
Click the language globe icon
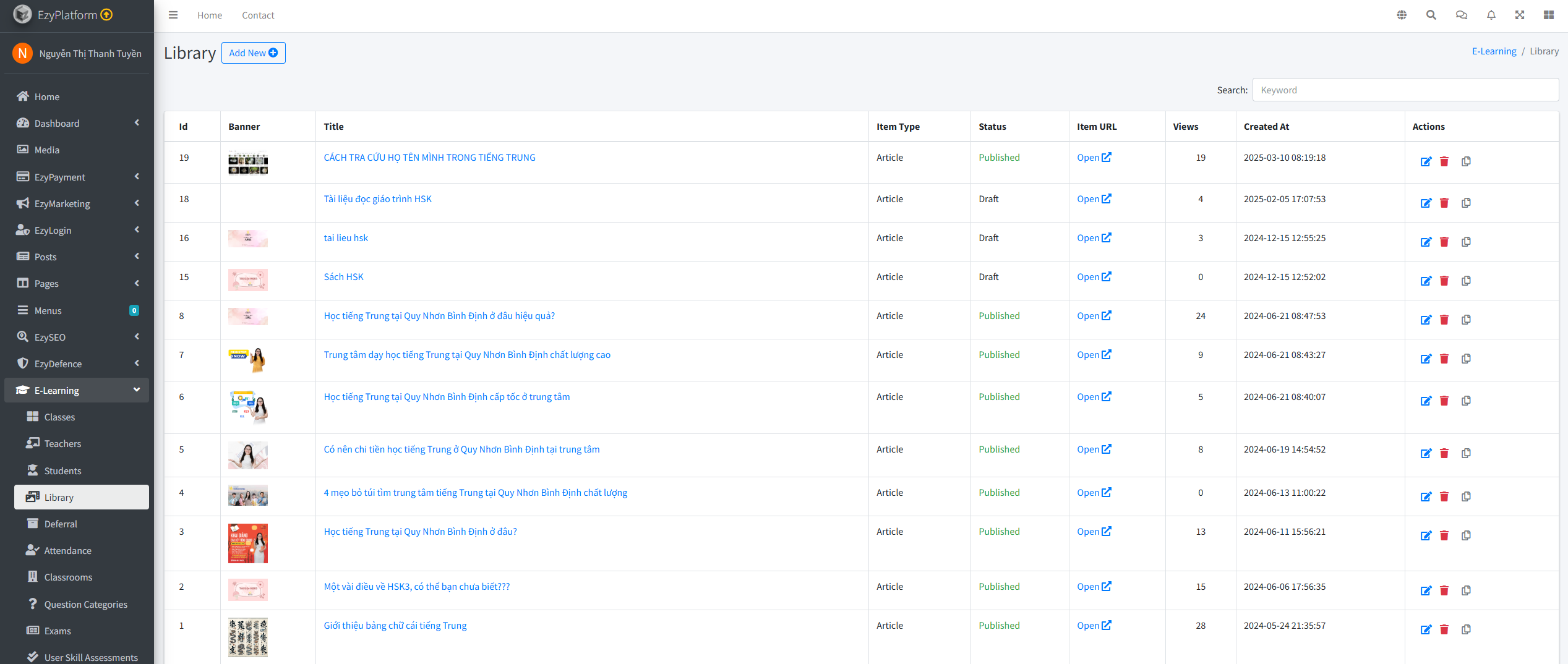pos(1402,15)
